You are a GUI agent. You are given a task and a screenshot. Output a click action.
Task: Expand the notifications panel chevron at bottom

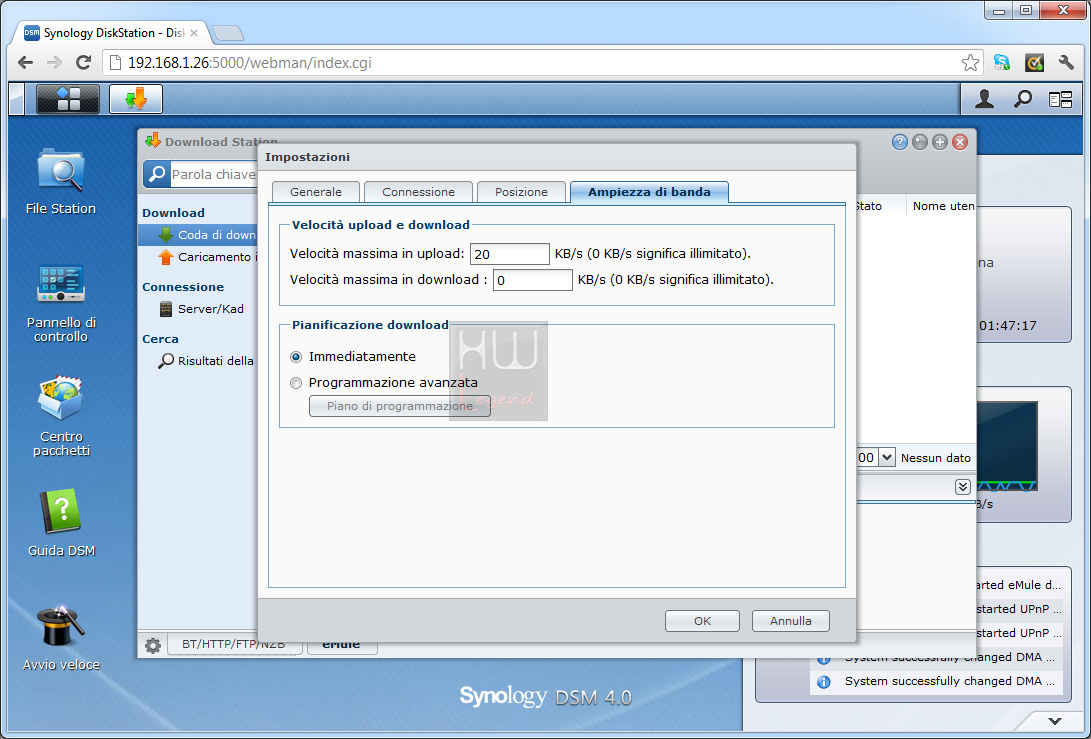(x=1055, y=721)
